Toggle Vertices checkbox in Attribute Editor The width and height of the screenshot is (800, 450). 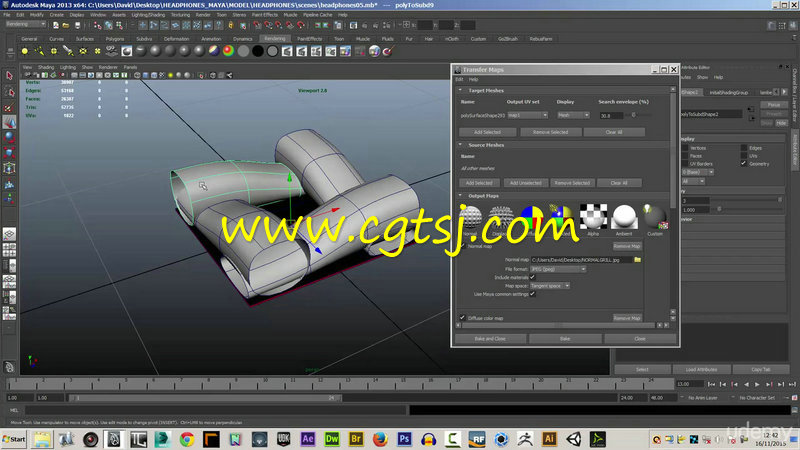[685, 148]
